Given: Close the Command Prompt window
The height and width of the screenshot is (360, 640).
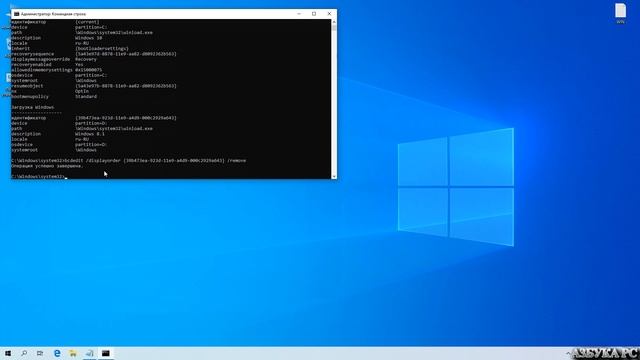Looking at the screenshot, I should coord(329,14).
